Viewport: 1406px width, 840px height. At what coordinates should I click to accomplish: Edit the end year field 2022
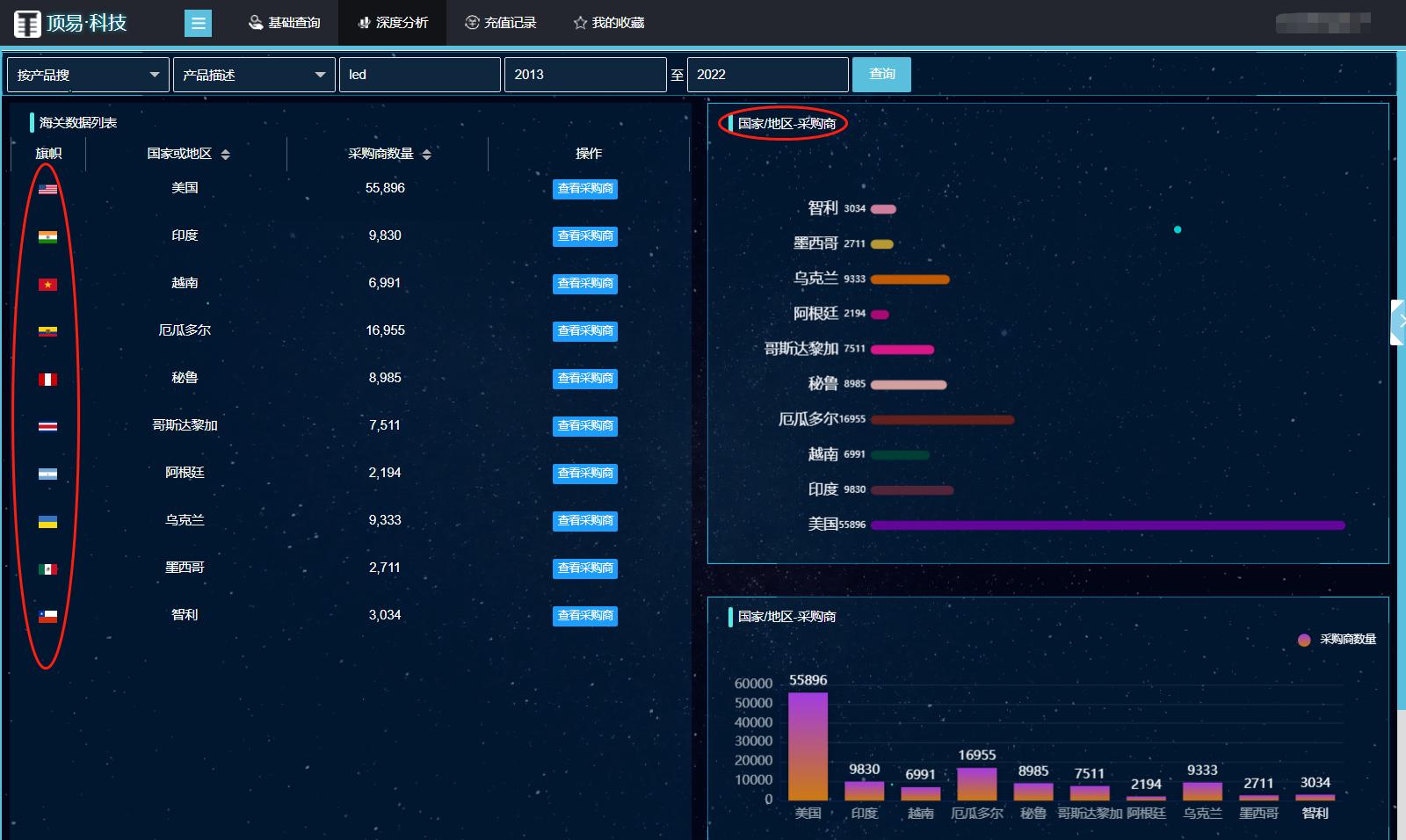(768, 75)
